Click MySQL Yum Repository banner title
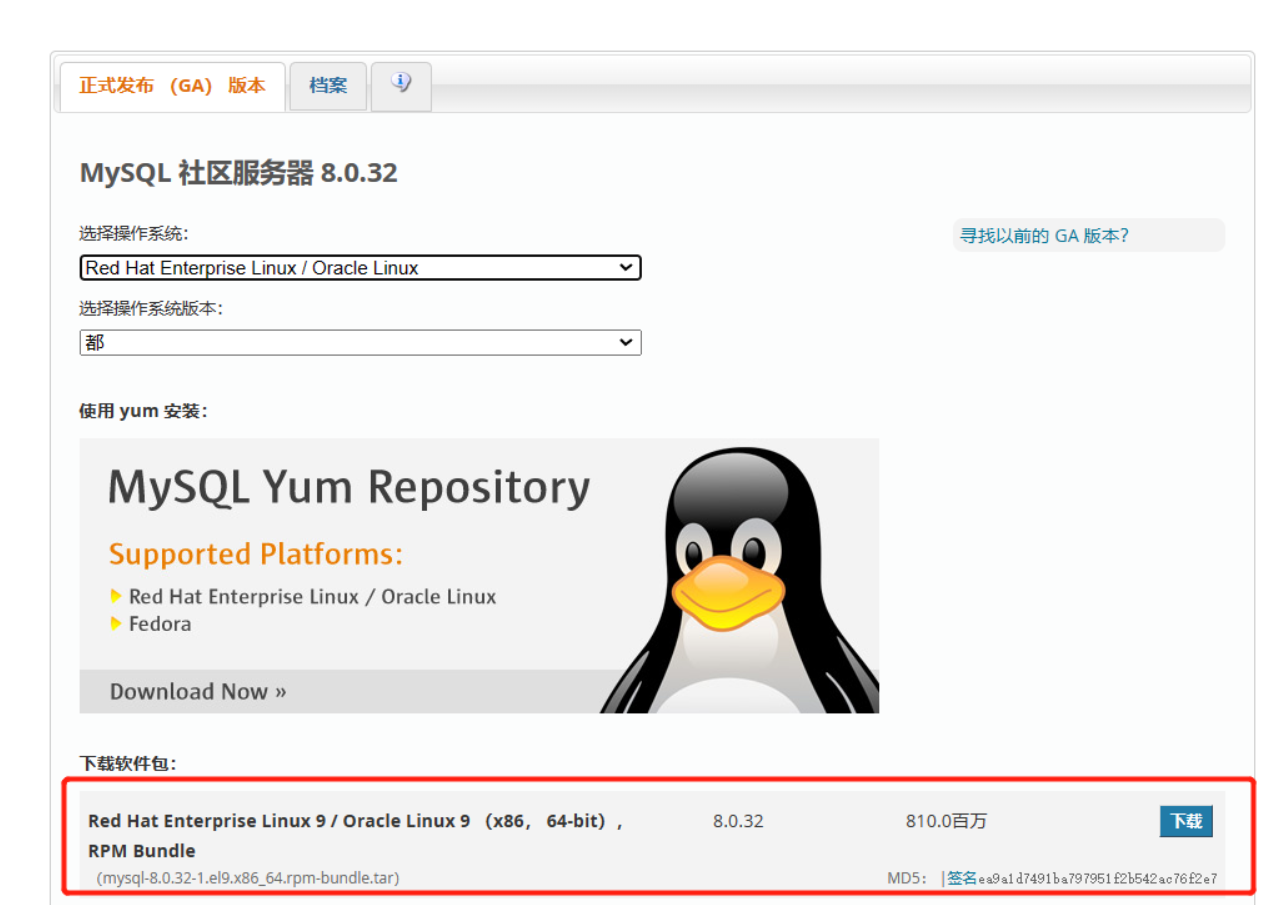Image resolution: width=1271 pixels, height=905 pixels. coord(349,488)
